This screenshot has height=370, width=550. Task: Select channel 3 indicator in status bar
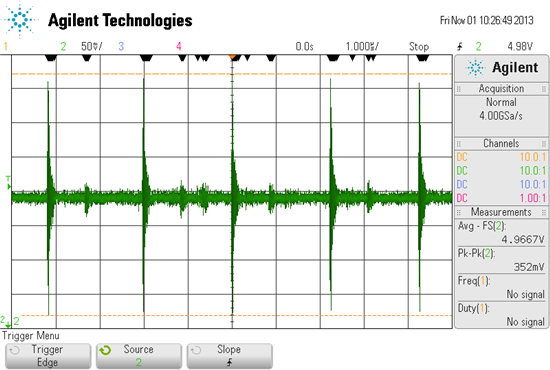click(x=121, y=46)
